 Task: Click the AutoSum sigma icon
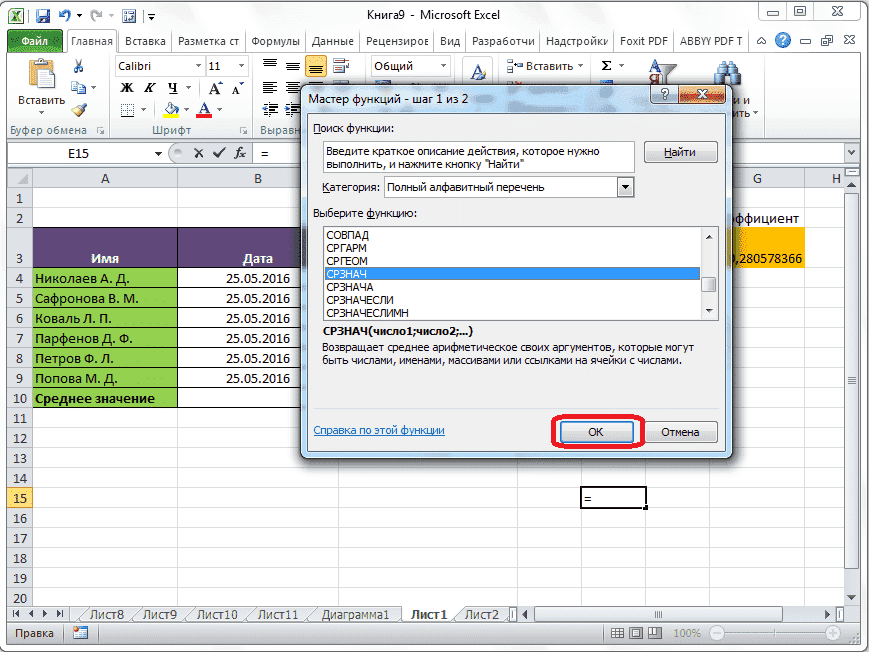pyautogui.click(x=607, y=65)
